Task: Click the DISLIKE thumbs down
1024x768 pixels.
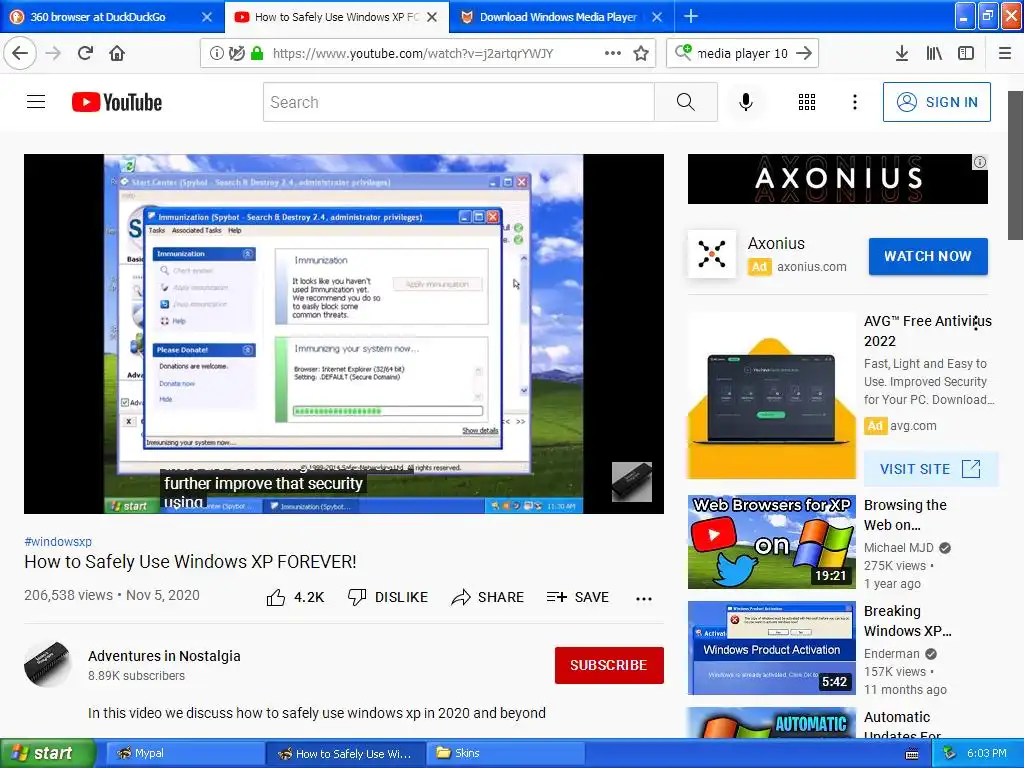Action: (x=388, y=597)
